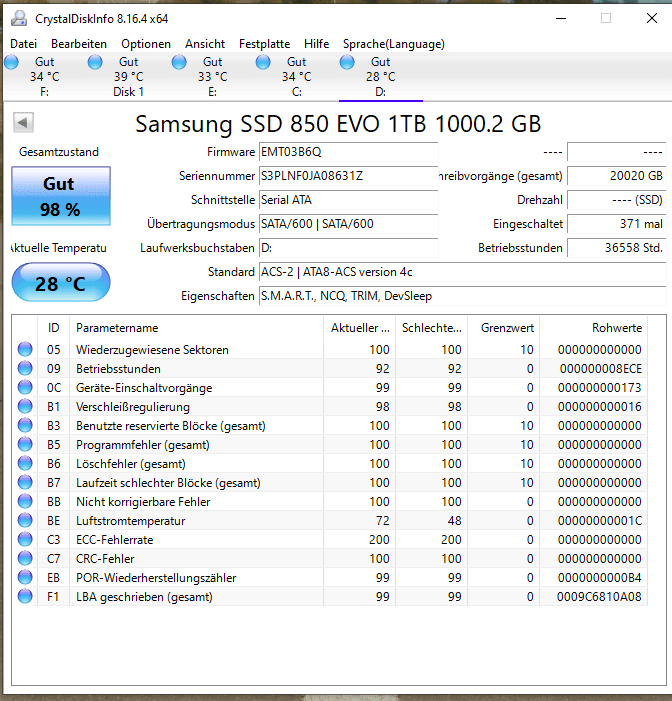The image size is (672, 701).
Task: Click the Übertragungsmodus field
Action: [348, 224]
